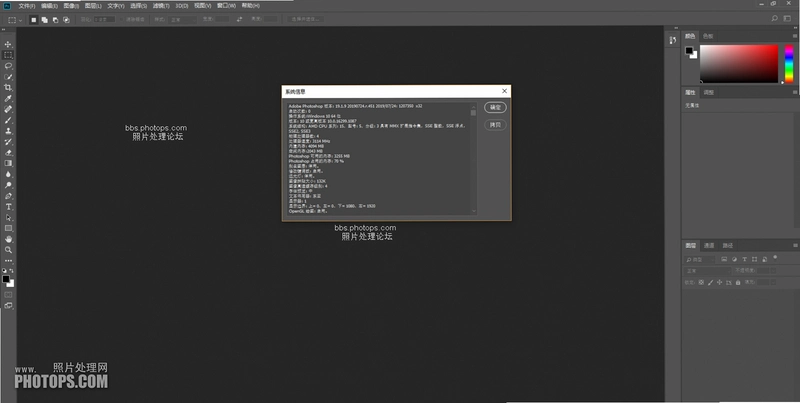Open Color panel options menu

(795, 36)
